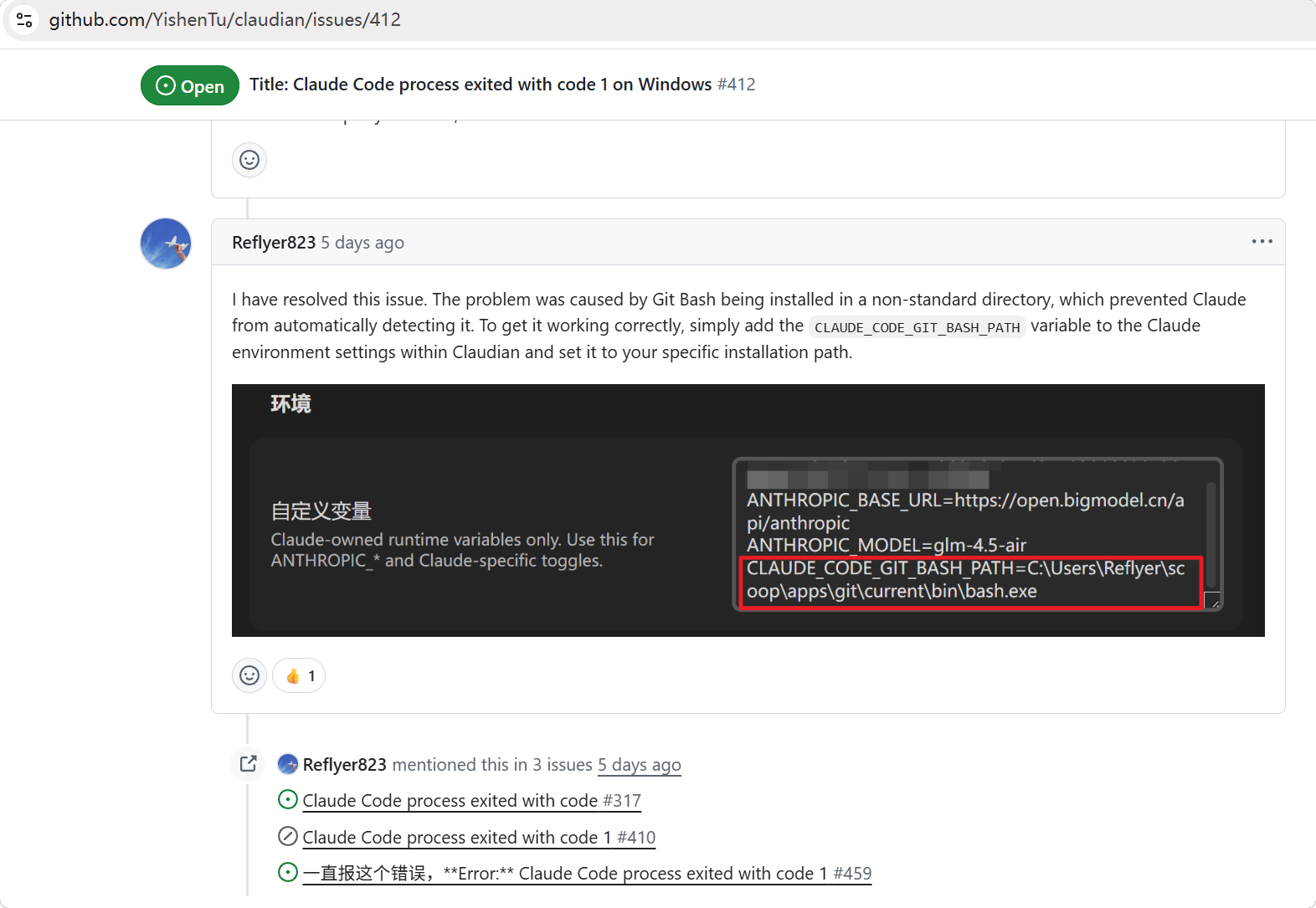This screenshot has width=1316, height=908.
Task: Open issue 'Claude Code process exited with code 1 #410'
Action: [x=479, y=838]
